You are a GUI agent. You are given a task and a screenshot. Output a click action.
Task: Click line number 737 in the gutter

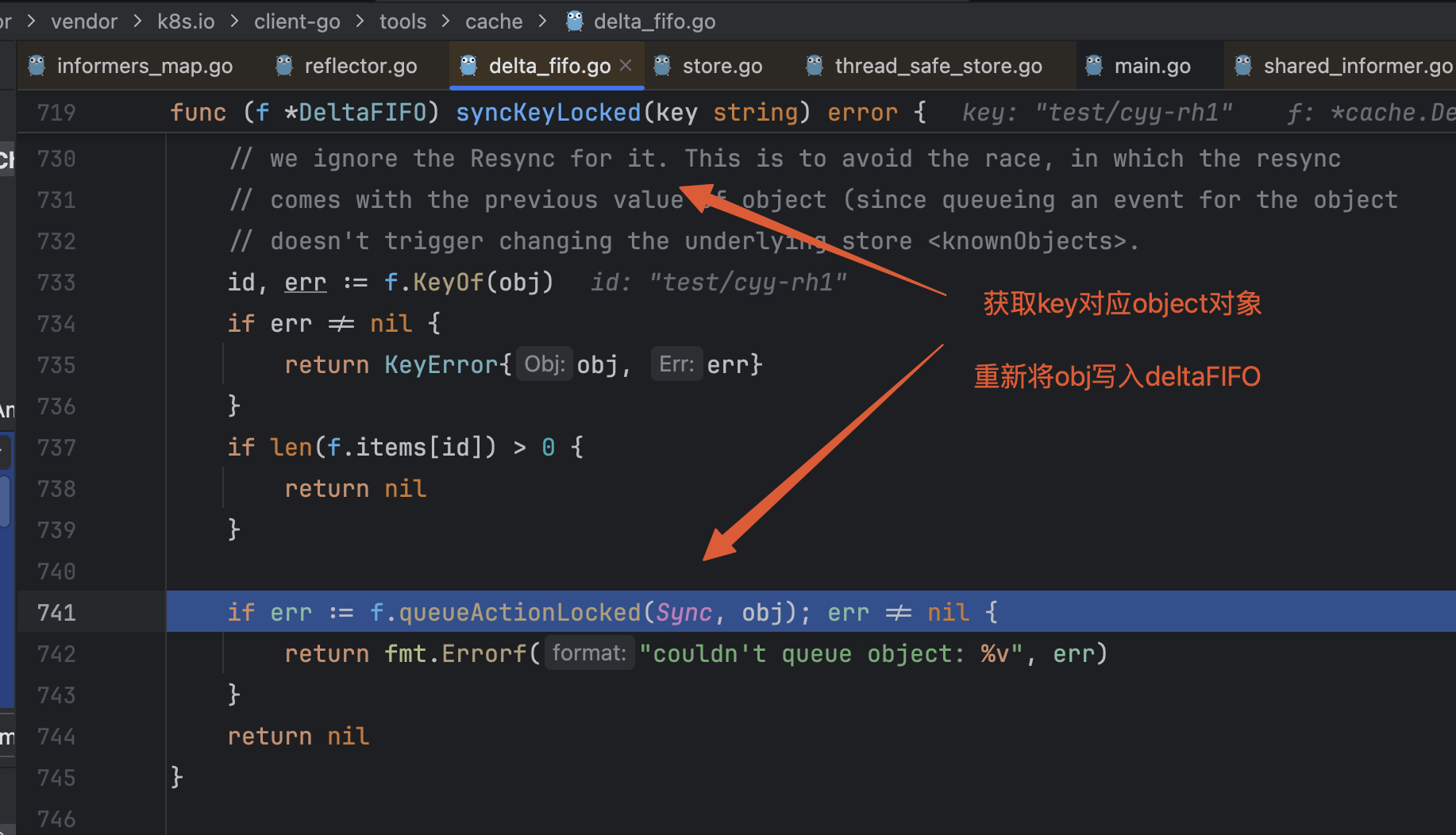56,448
